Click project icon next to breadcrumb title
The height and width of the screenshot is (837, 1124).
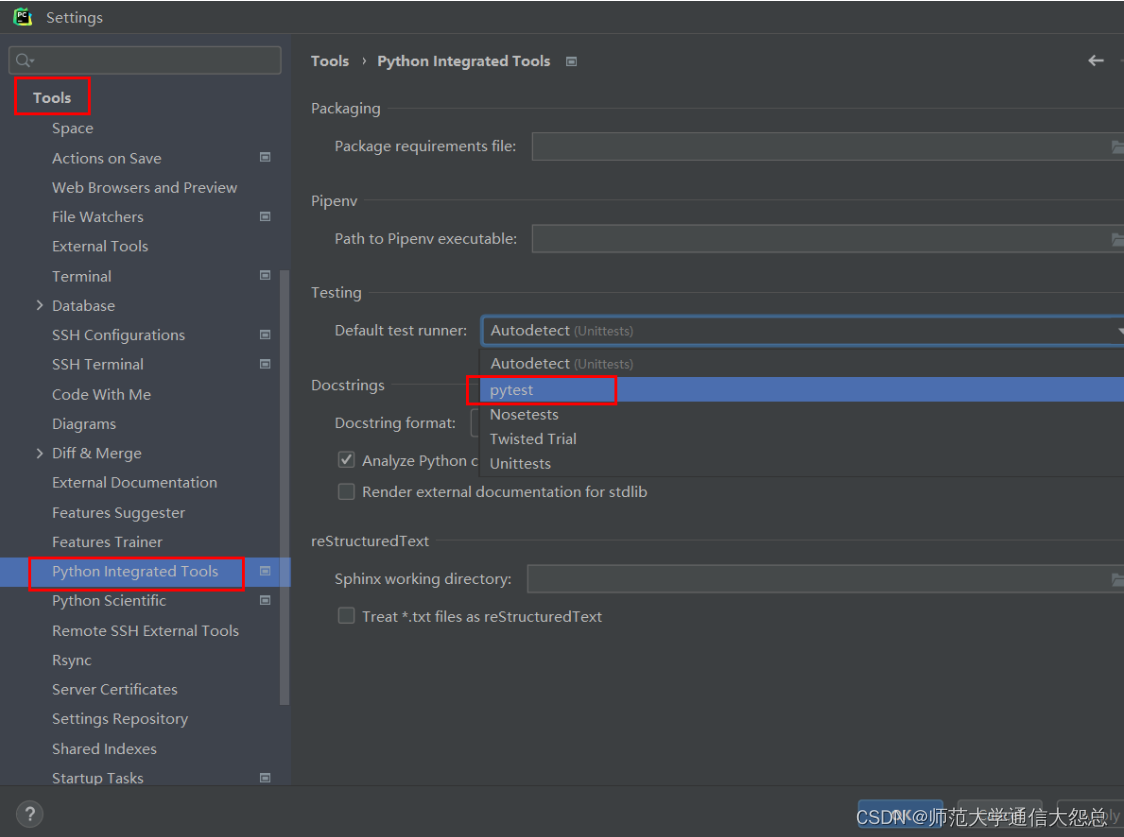571,62
